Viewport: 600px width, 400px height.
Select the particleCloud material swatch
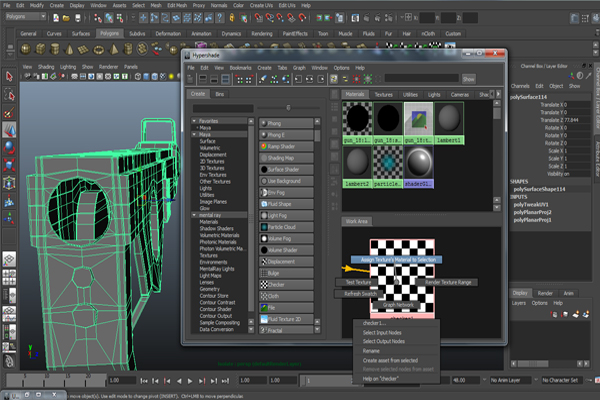(388, 167)
